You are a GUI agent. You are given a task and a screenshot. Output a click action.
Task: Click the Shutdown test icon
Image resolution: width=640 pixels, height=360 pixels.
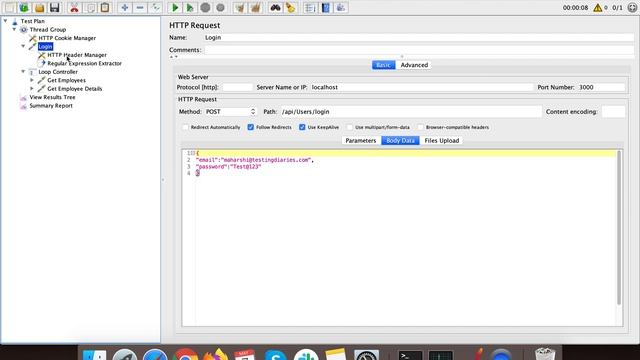[220, 7]
